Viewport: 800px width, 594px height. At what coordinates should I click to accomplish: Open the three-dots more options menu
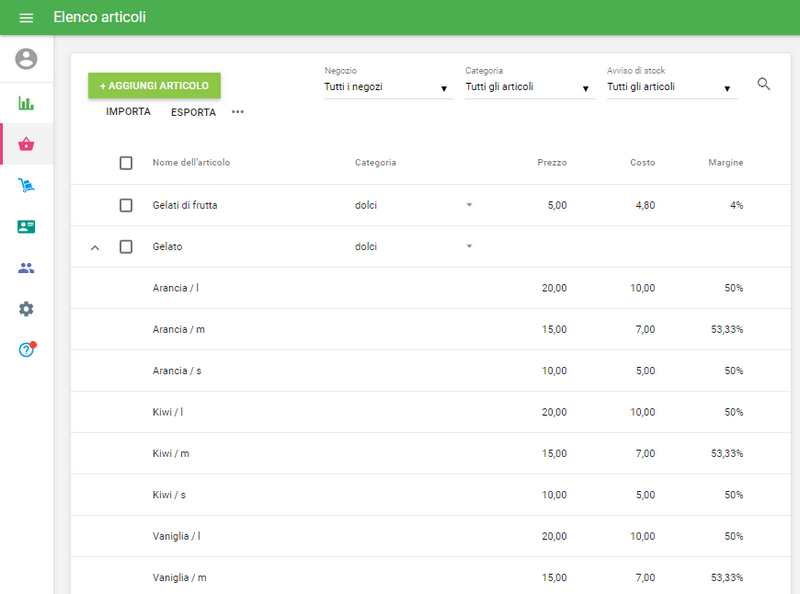(x=237, y=112)
